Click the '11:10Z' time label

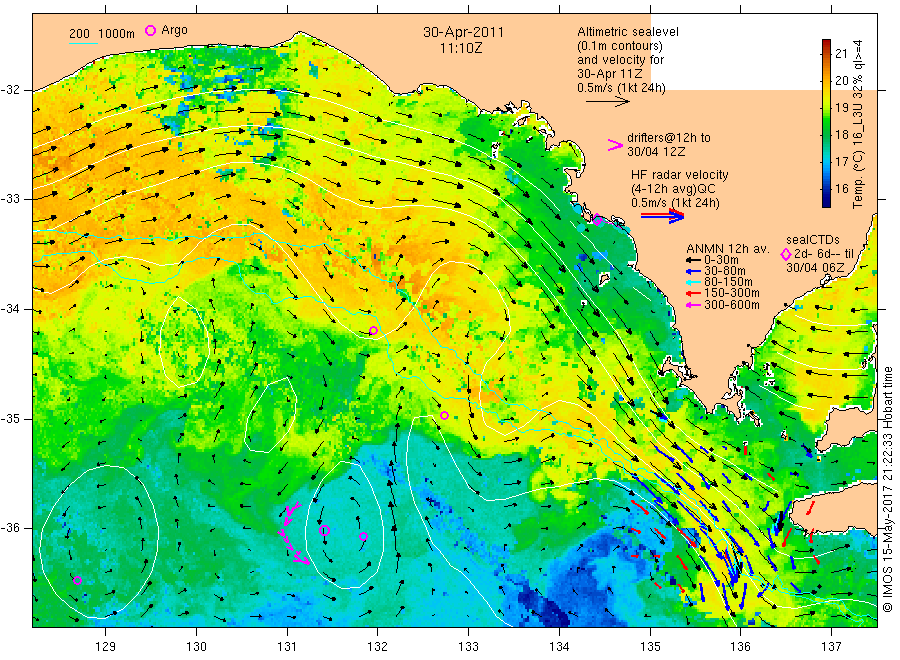pos(461,48)
